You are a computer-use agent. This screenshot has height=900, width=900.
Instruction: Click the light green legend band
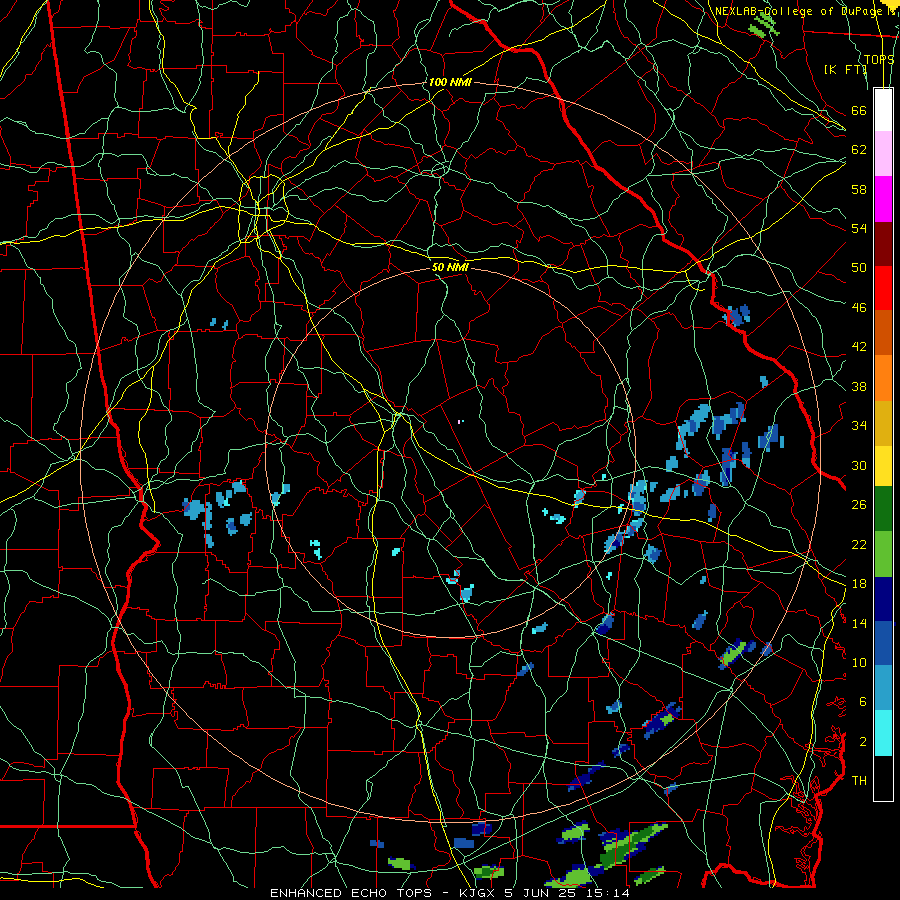[883, 554]
